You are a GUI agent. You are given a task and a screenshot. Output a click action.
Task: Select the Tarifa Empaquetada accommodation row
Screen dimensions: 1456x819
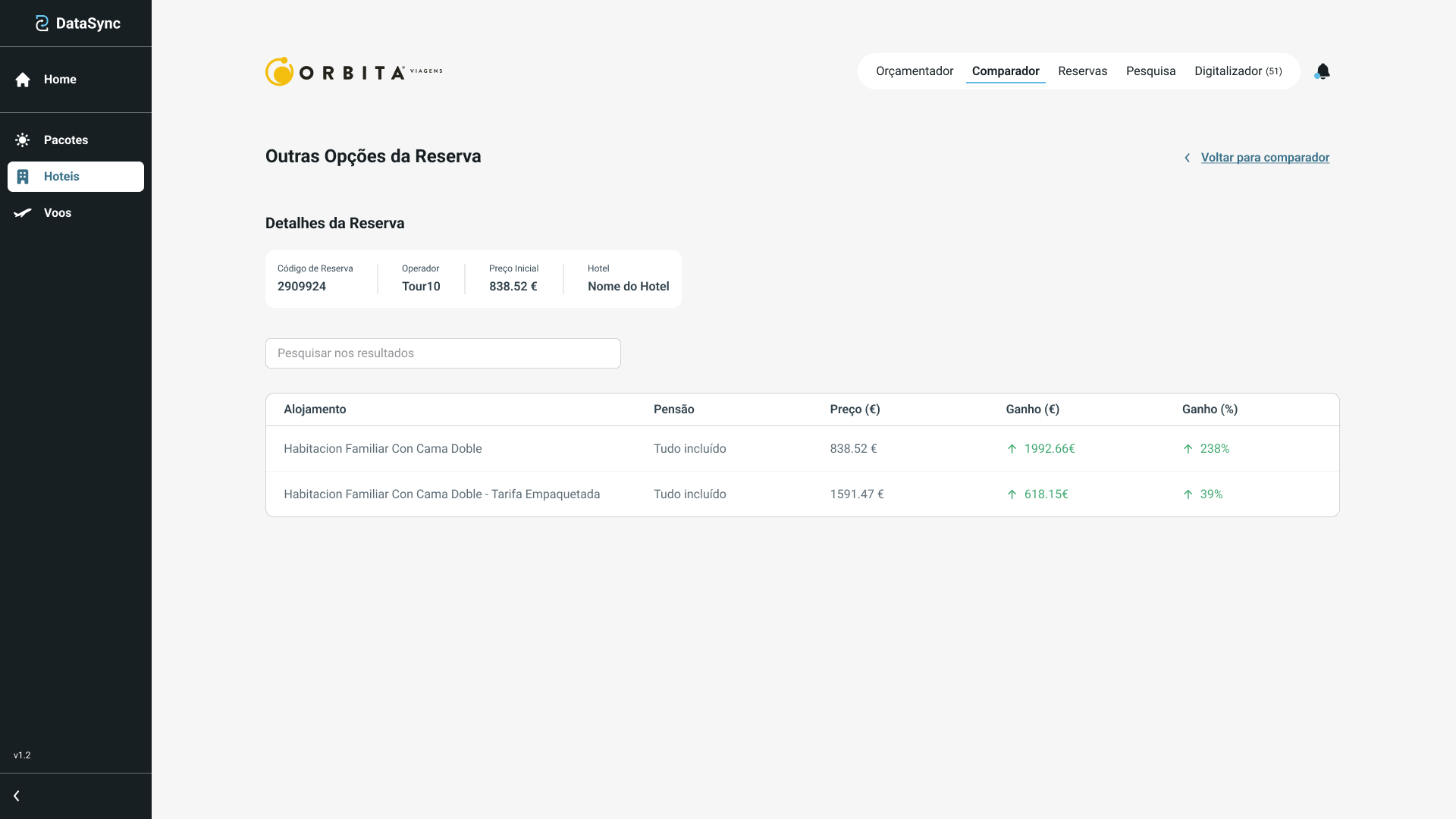[x=441, y=494]
